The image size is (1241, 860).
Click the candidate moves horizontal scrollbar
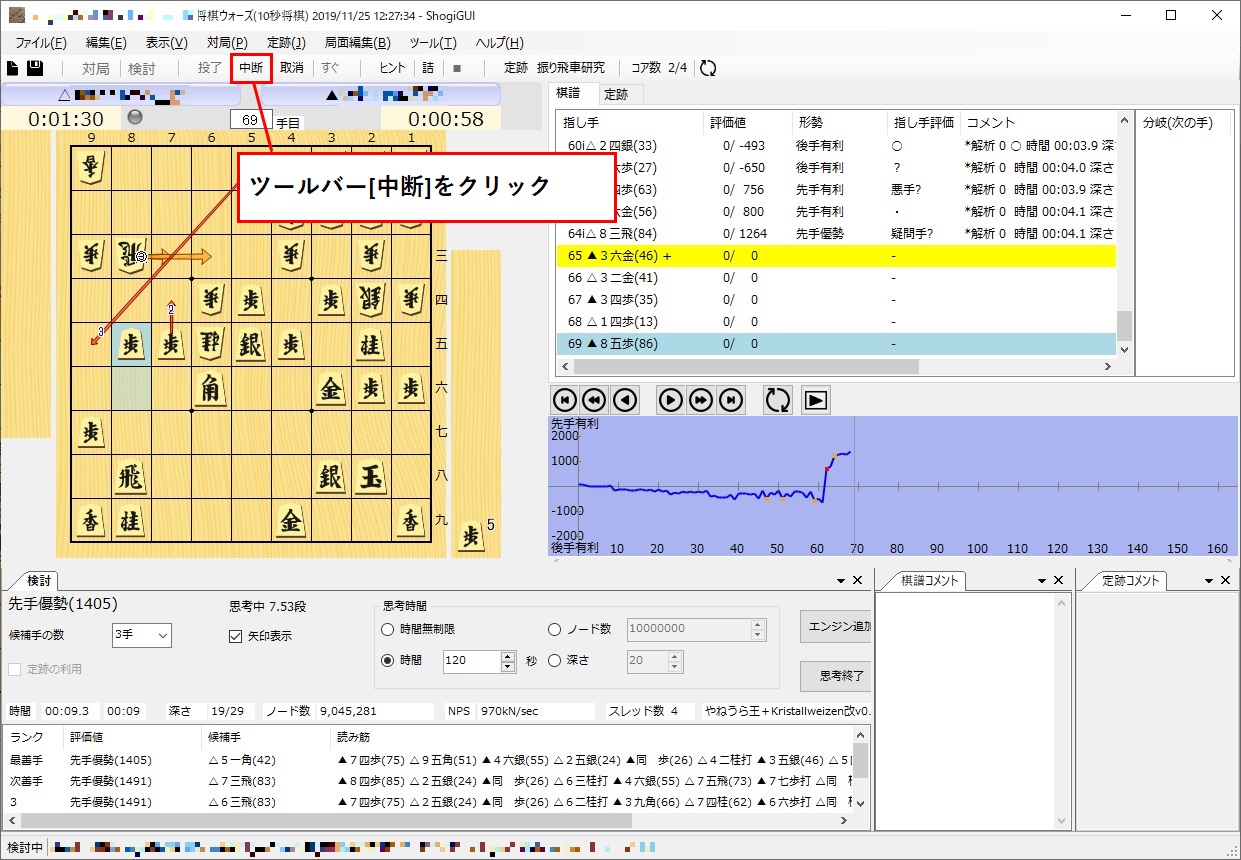(430, 820)
